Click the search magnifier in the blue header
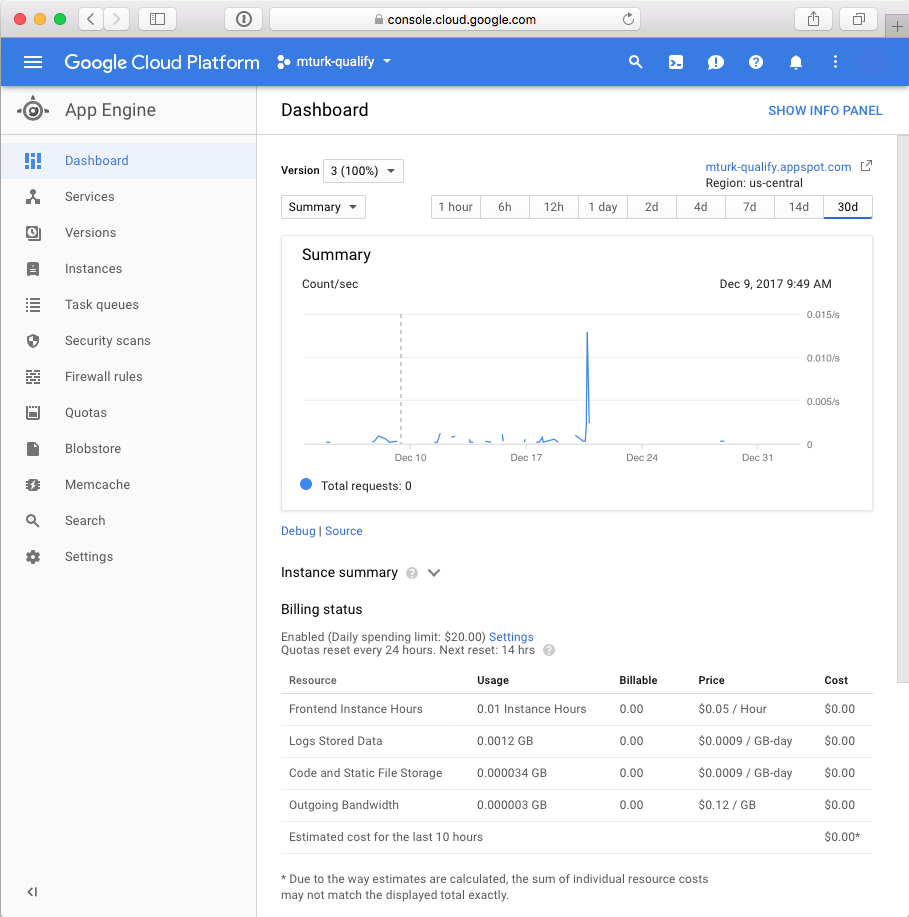Image resolution: width=909 pixels, height=917 pixels. tap(635, 62)
